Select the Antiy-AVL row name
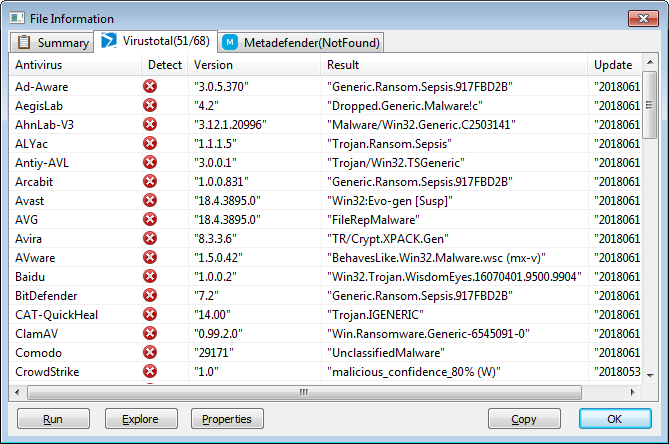 coord(42,163)
